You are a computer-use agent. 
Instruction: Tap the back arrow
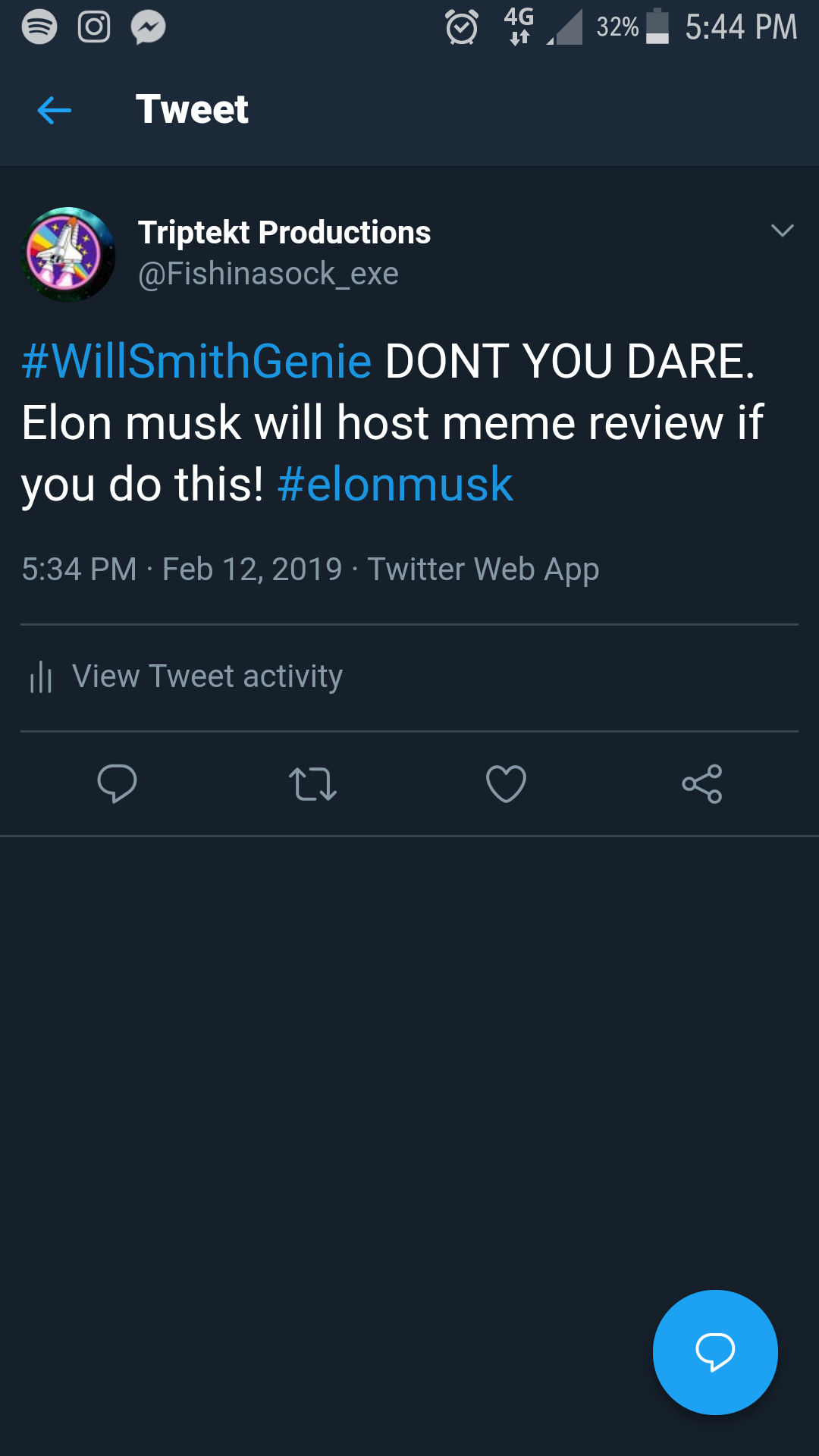point(54,110)
